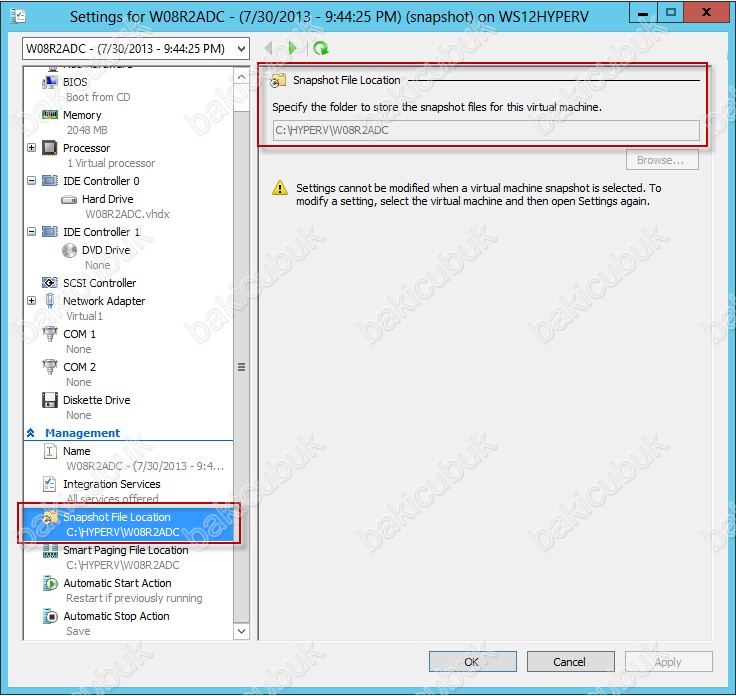Click the 'W08R2ADC.vhdx' hard drive file name
This screenshot has width=736, height=696.
127,214
